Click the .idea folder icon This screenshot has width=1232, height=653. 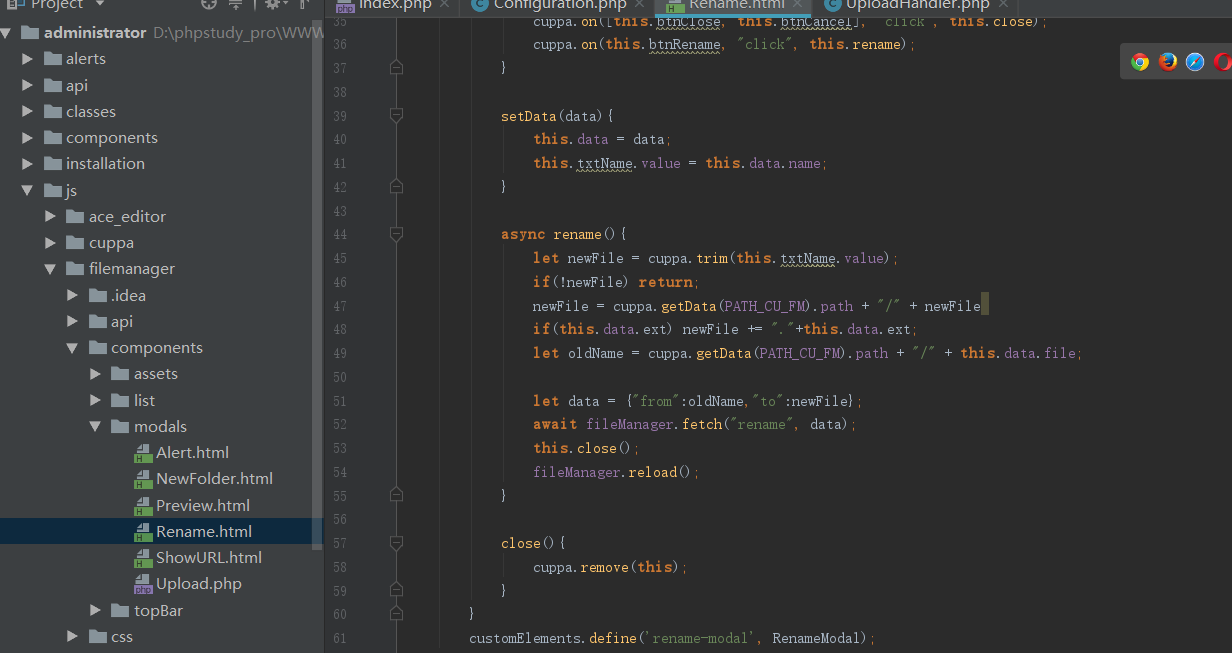coord(97,295)
